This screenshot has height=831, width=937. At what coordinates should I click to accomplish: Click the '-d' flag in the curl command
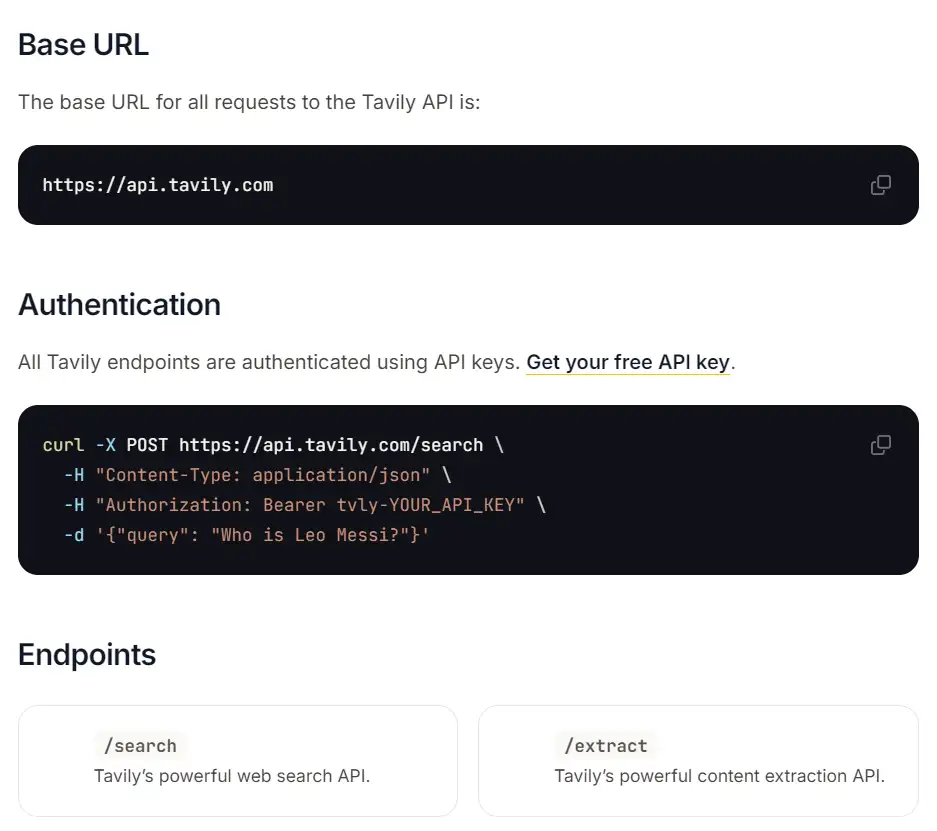click(74, 535)
